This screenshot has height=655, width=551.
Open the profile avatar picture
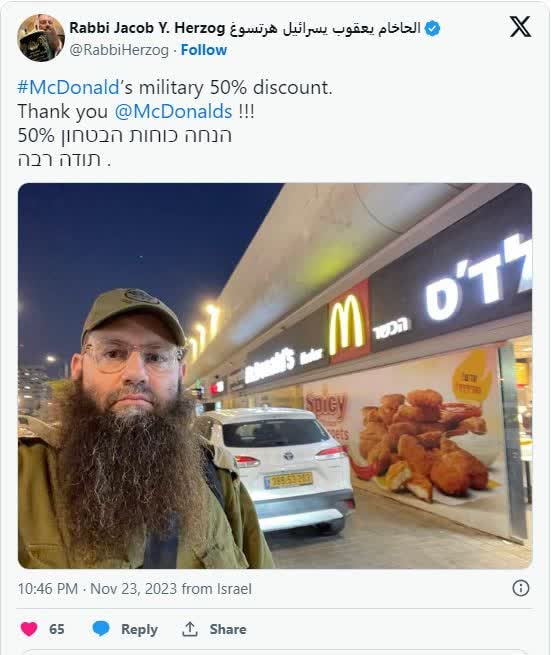(41, 38)
